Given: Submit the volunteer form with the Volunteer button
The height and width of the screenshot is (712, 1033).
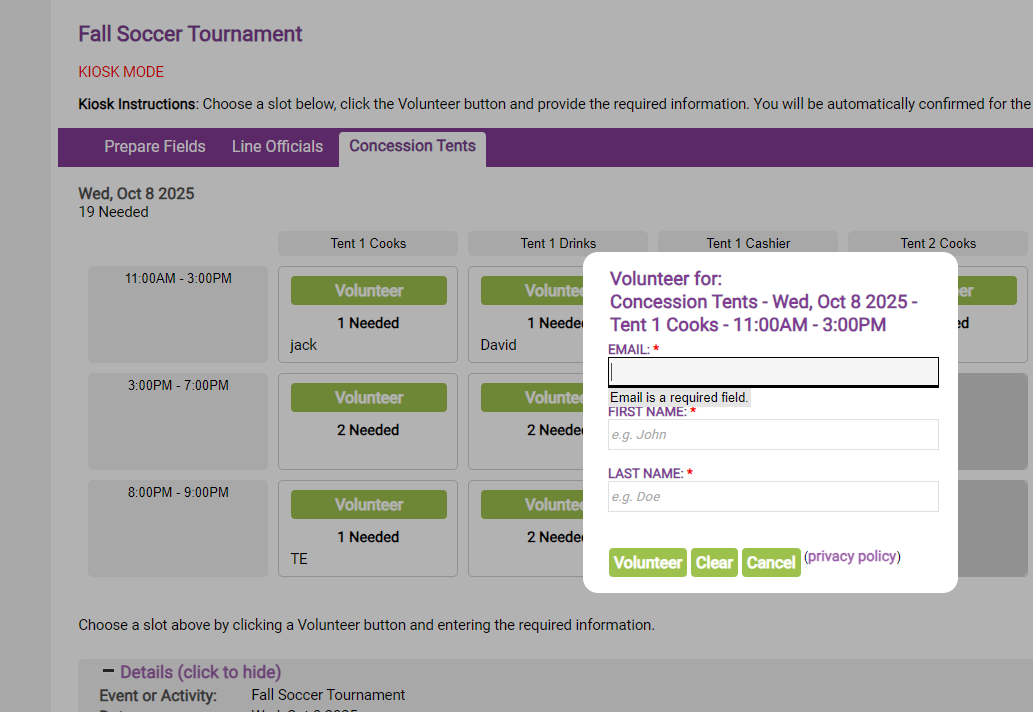Looking at the screenshot, I should click(647, 562).
